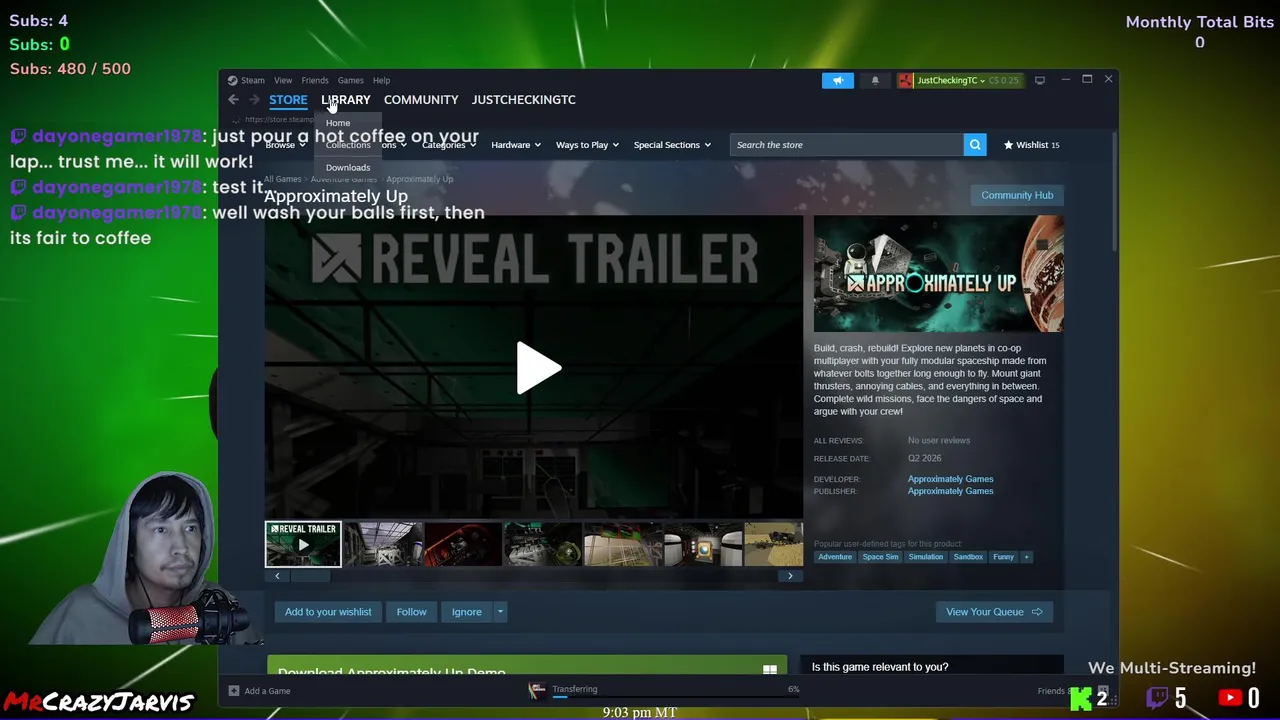Open the Approximately Games publisher link
1280x720 pixels.
(x=950, y=491)
